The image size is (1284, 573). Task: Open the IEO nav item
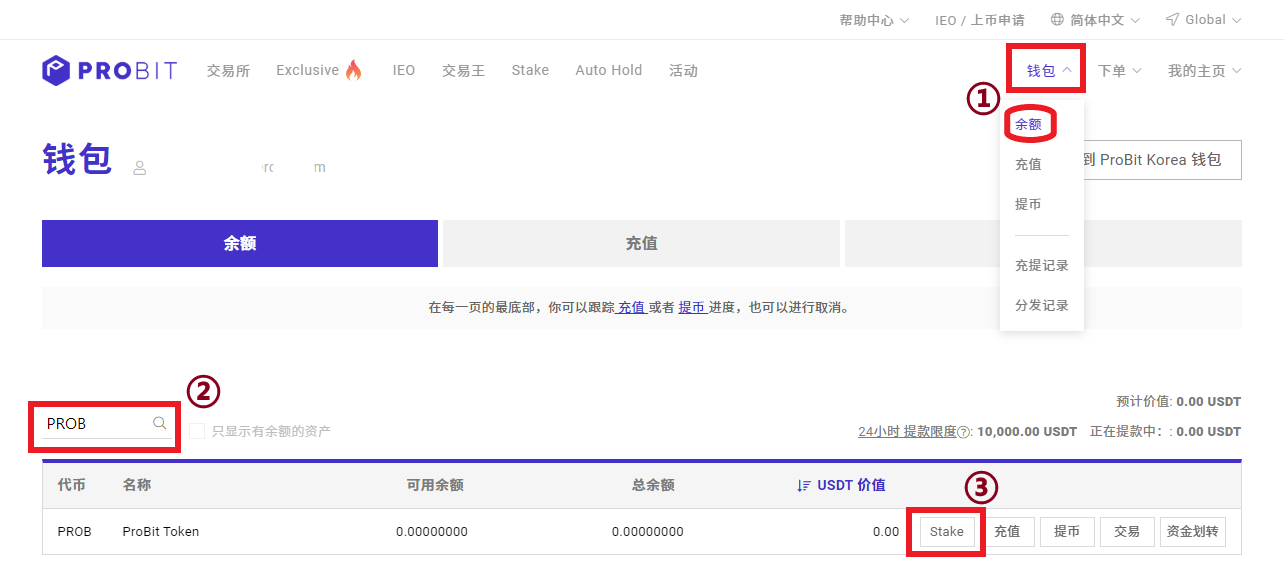[x=404, y=70]
